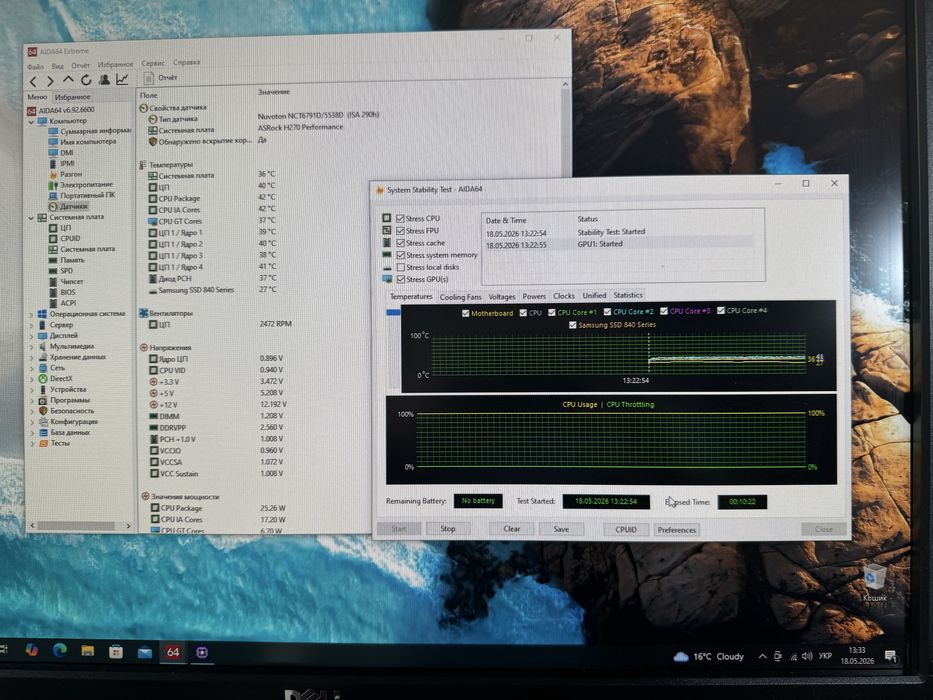Switch to the Unified tab
Viewport: 933px width, 700px height.
pos(594,295)
